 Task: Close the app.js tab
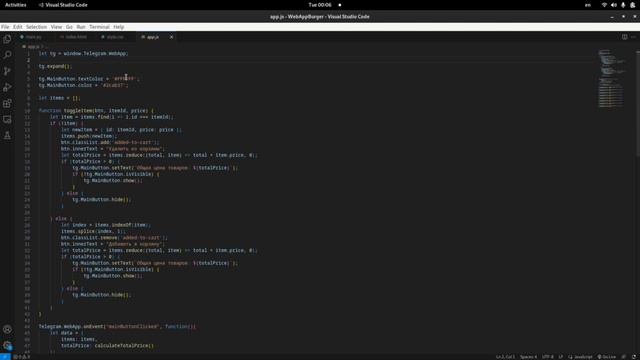(171, 37)
